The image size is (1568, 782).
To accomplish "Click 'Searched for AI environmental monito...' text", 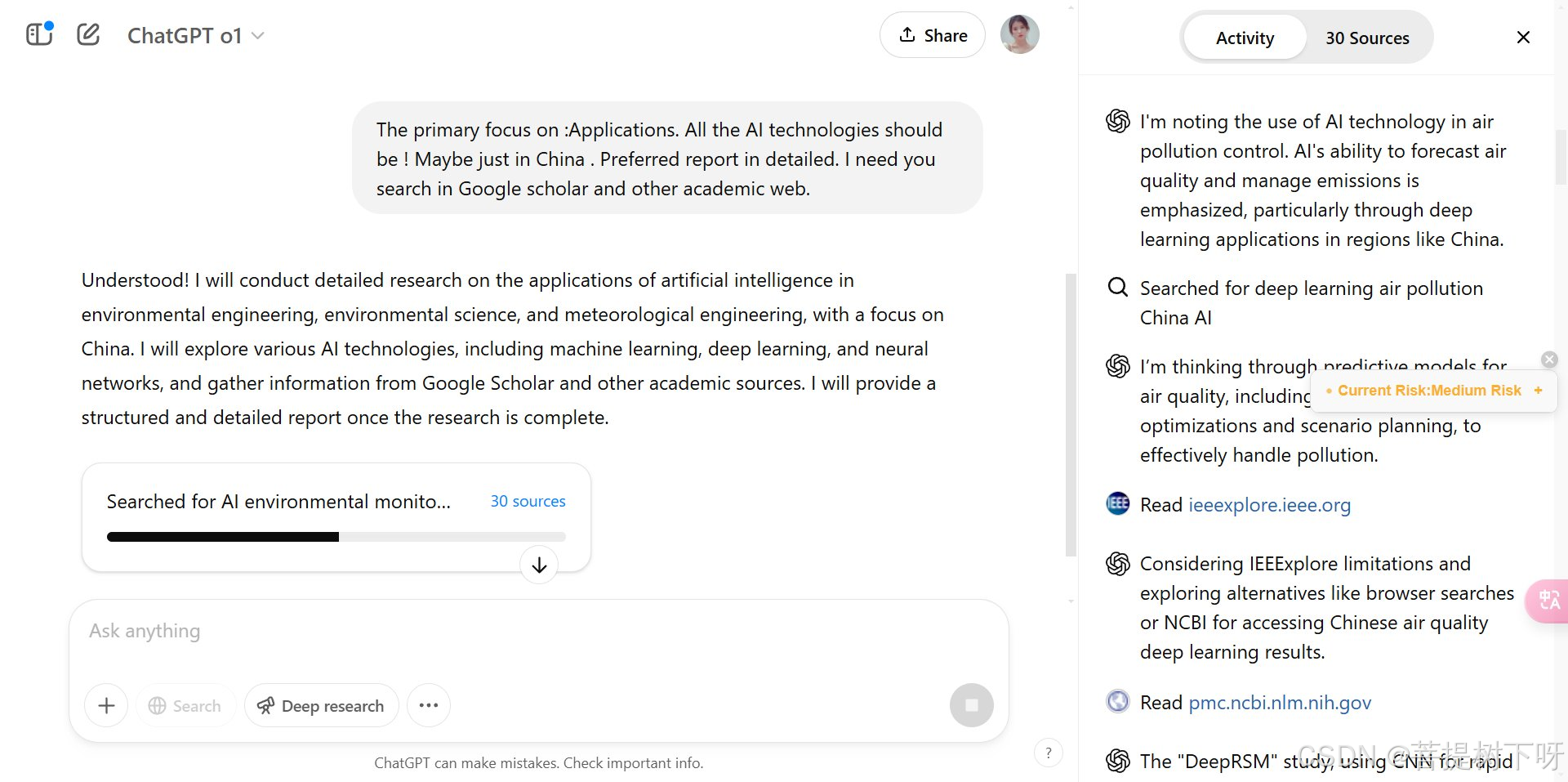I will coord(278,502).
